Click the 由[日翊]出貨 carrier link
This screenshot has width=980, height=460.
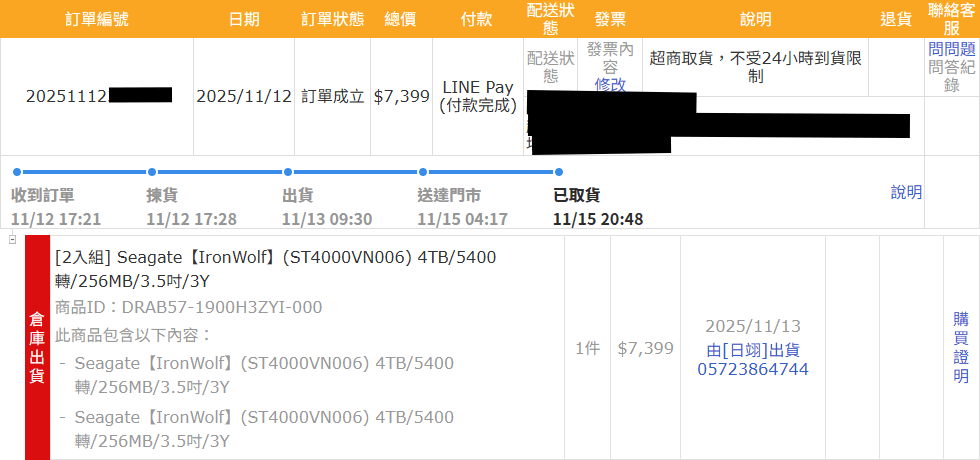pyautogui.click(x=752, y=350)
